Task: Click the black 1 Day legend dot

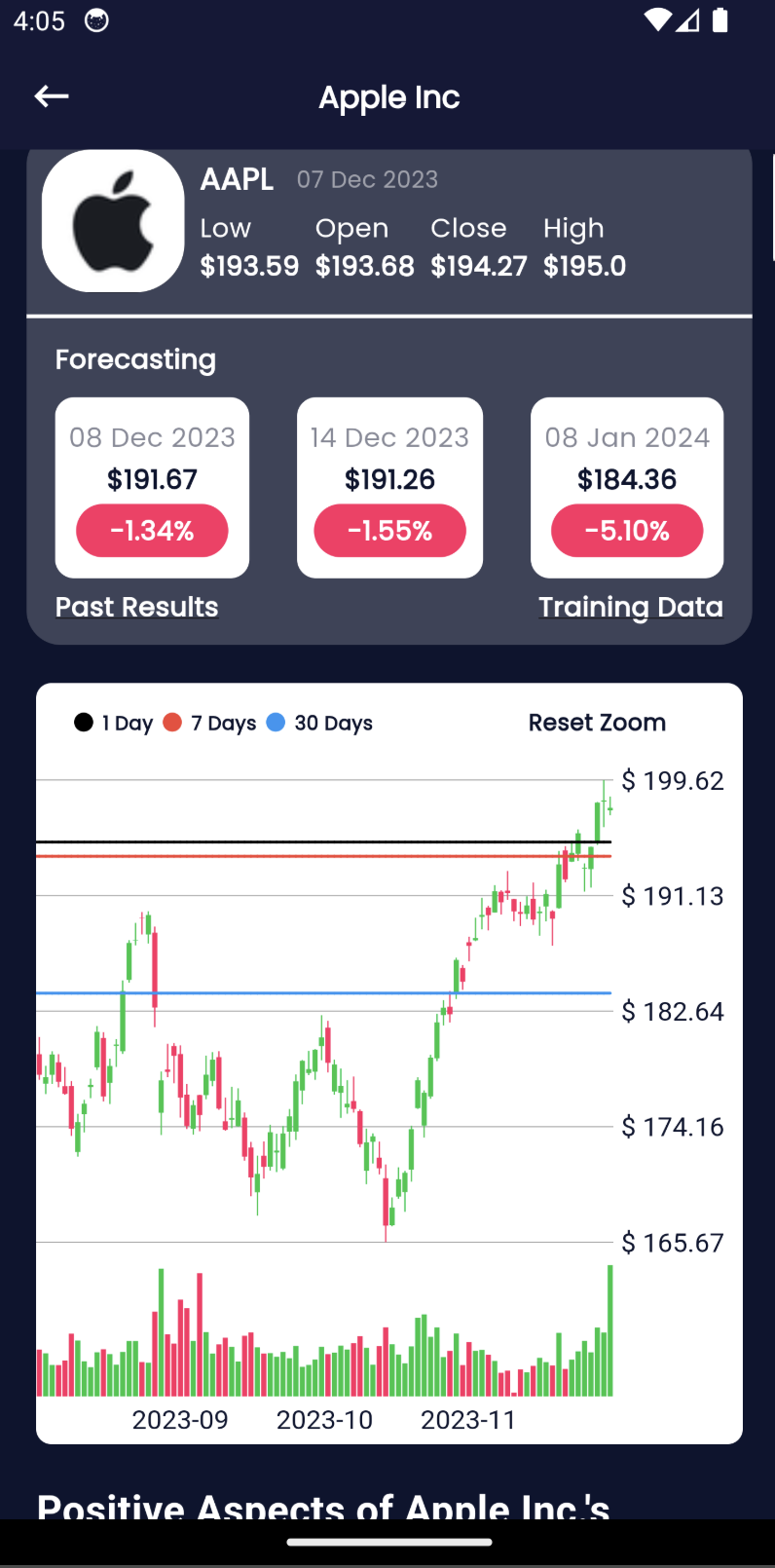Action: (84, 722)
